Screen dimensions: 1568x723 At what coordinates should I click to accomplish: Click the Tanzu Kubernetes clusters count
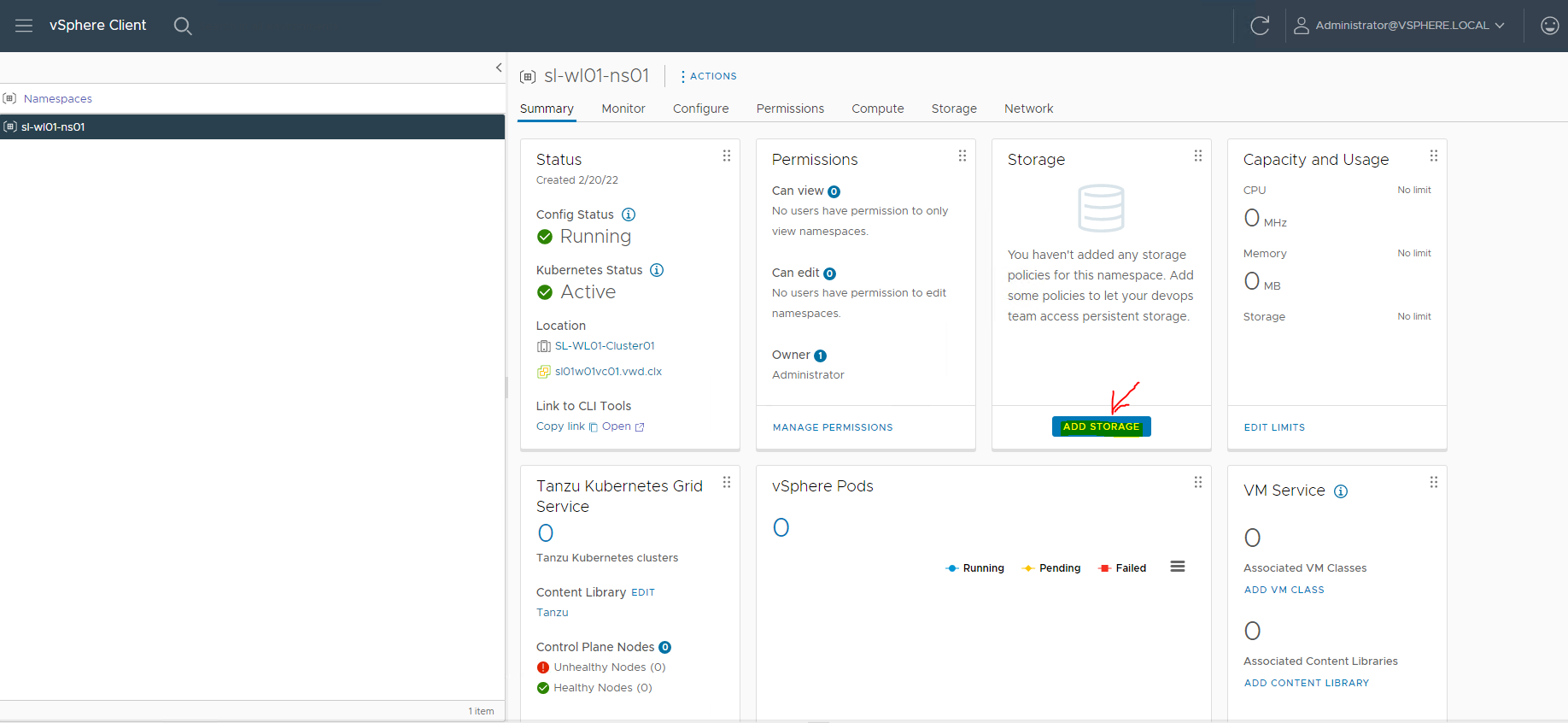(x=546, y=533)
